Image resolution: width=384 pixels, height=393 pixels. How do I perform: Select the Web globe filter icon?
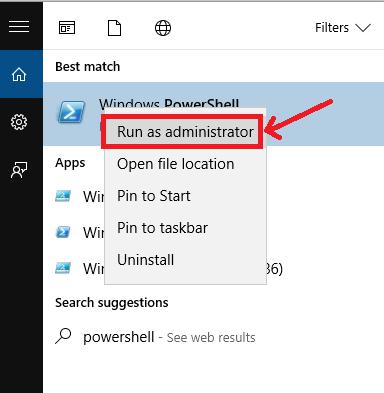[163, 28]
